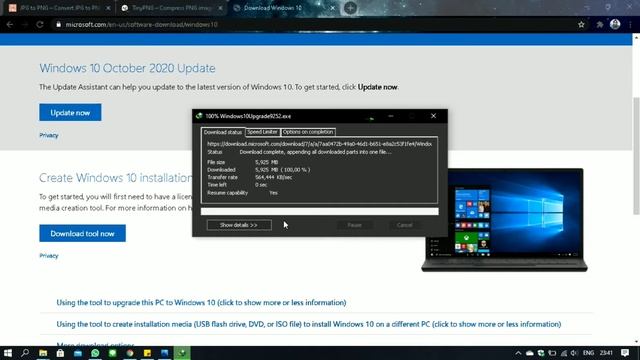Close the IDM download dialog
This screenshot has width=640, height=360.
433,116
